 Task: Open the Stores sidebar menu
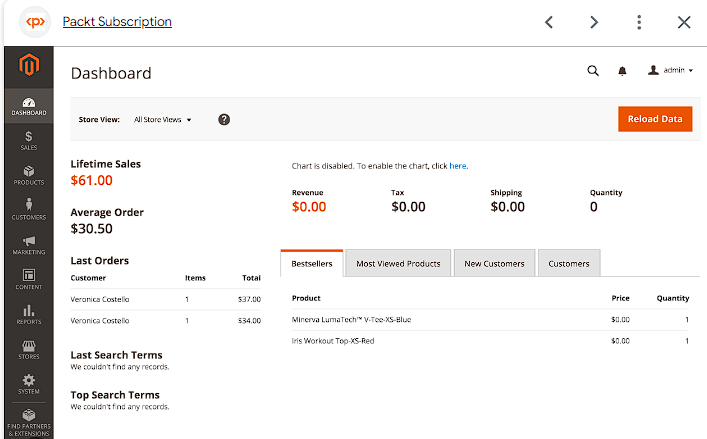pos(29,349)
